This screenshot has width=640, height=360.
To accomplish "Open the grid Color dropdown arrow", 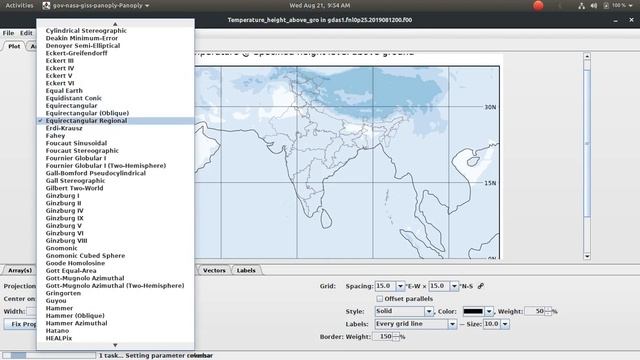I will [x=489, y=311].
